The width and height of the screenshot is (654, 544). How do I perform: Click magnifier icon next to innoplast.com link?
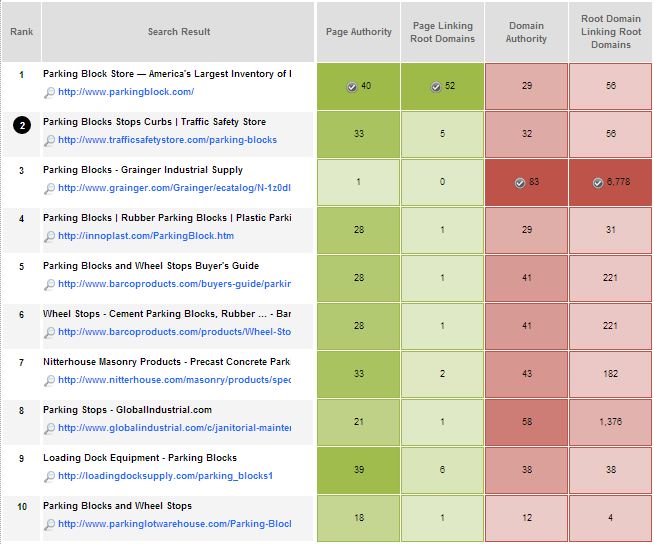point(49,236)
